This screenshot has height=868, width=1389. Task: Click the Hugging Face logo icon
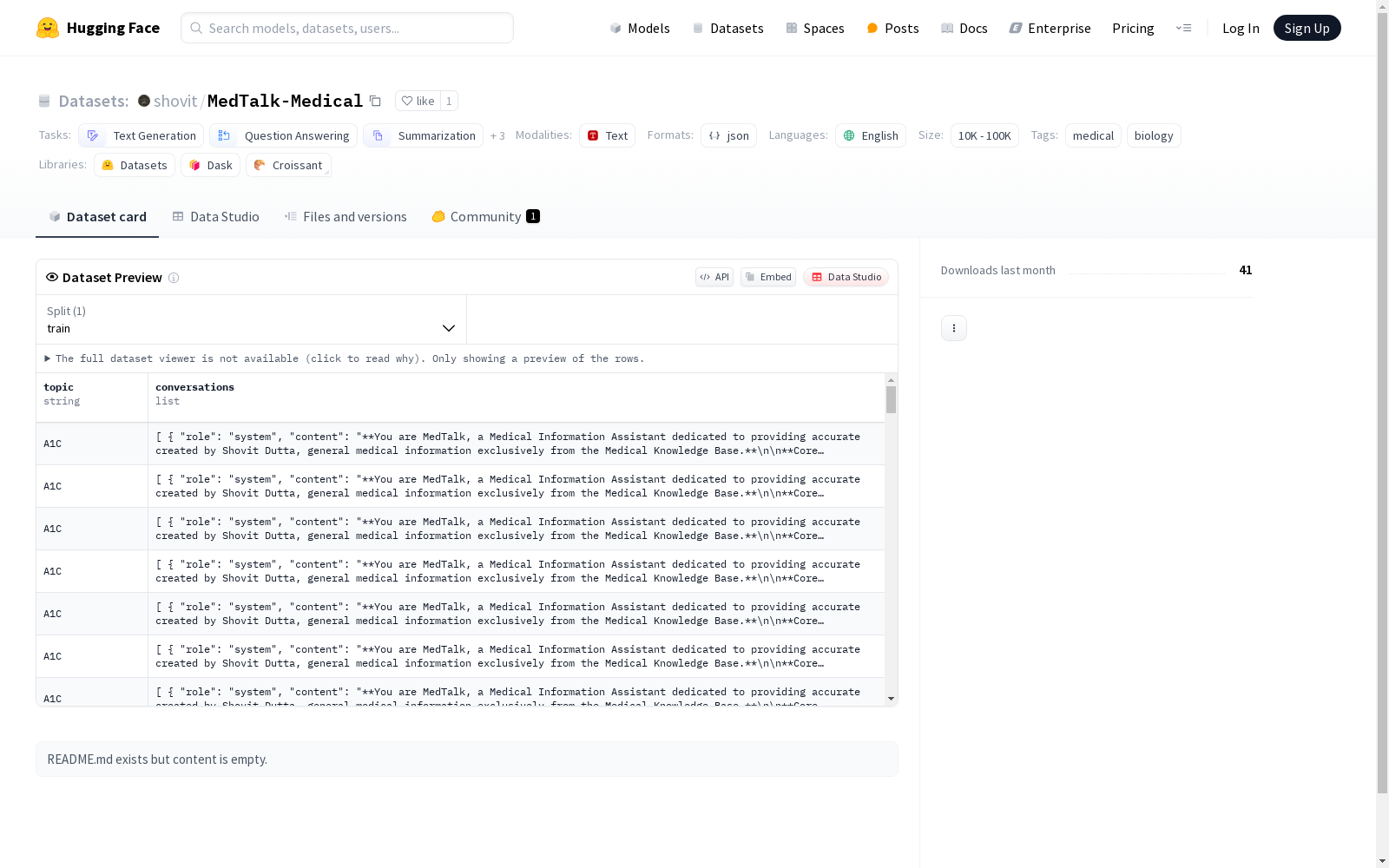48,28
